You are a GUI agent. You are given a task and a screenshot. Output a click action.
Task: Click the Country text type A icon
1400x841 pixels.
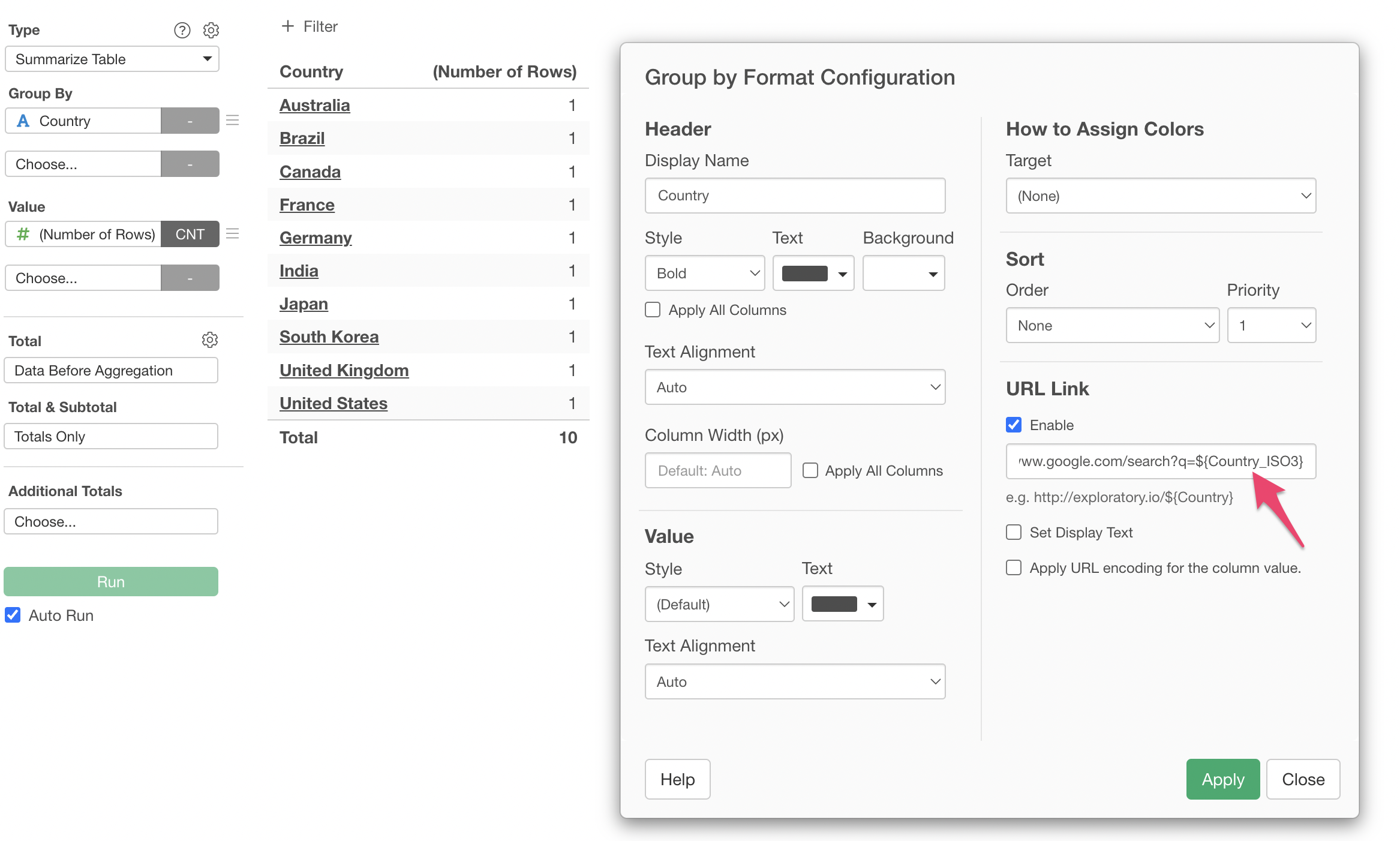pos(23,121)
